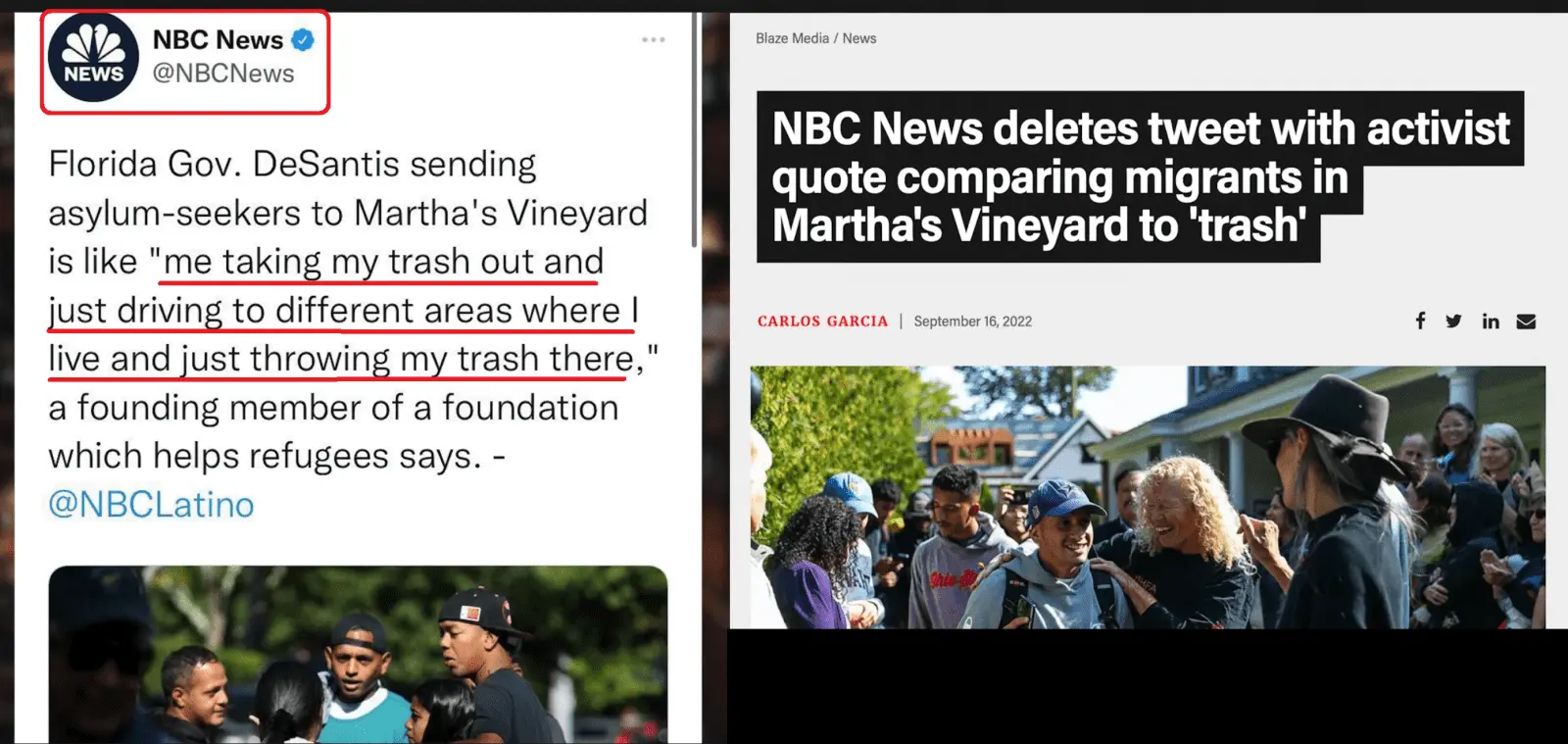This screenshot has height=744, width=1568.
Task: Click the blue verified badge beside NBC News
Action: click(303, 40)
